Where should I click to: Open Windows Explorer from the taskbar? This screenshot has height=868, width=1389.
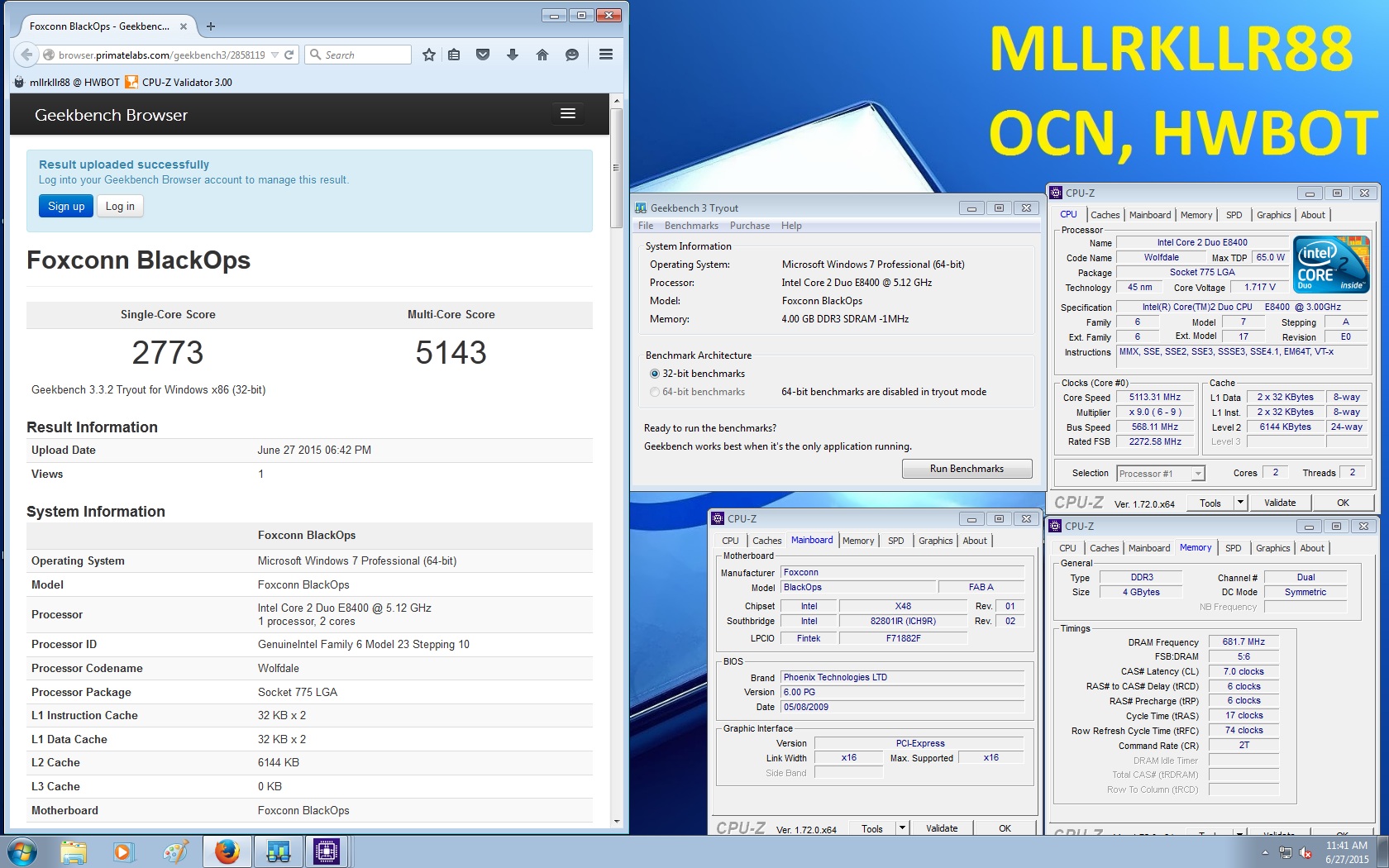point(73,851)
